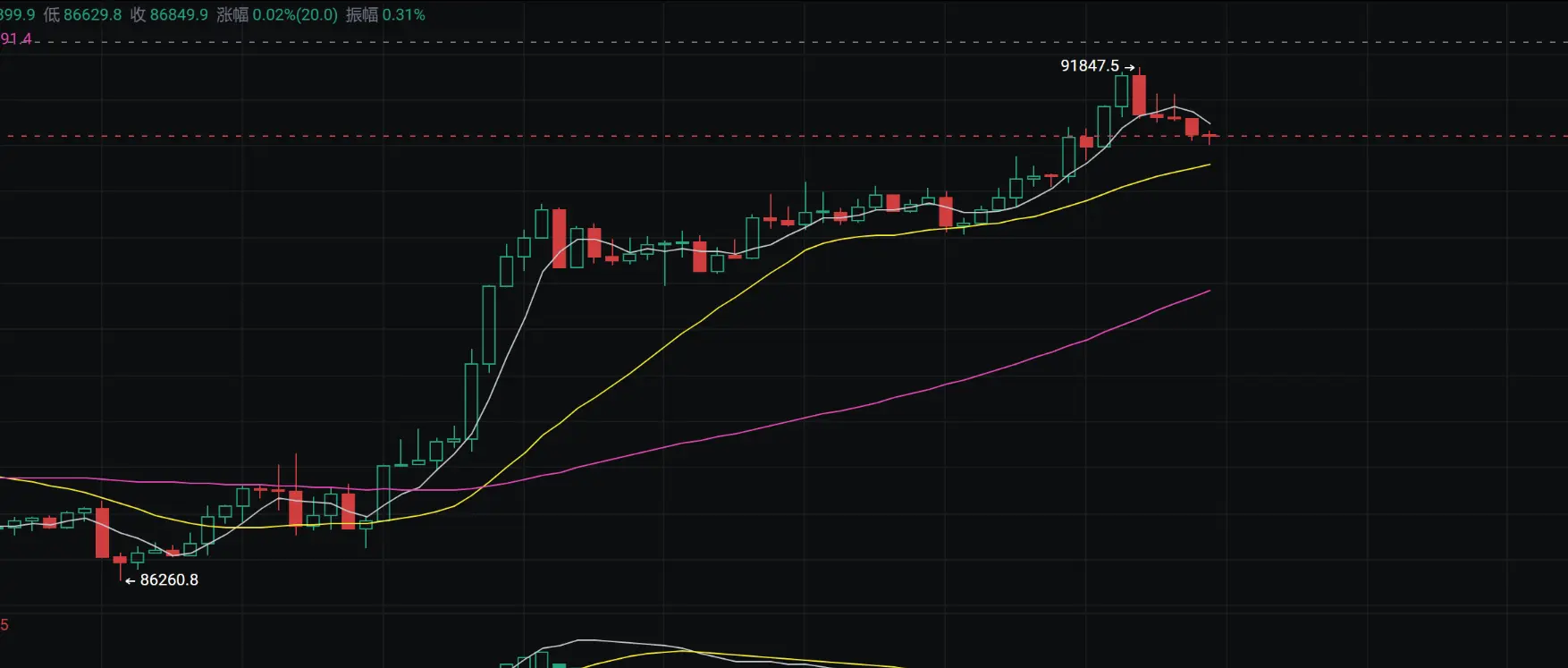Click the 86260.8 low price label
This screenshot has width=1568, height=668.
[169, 580]
